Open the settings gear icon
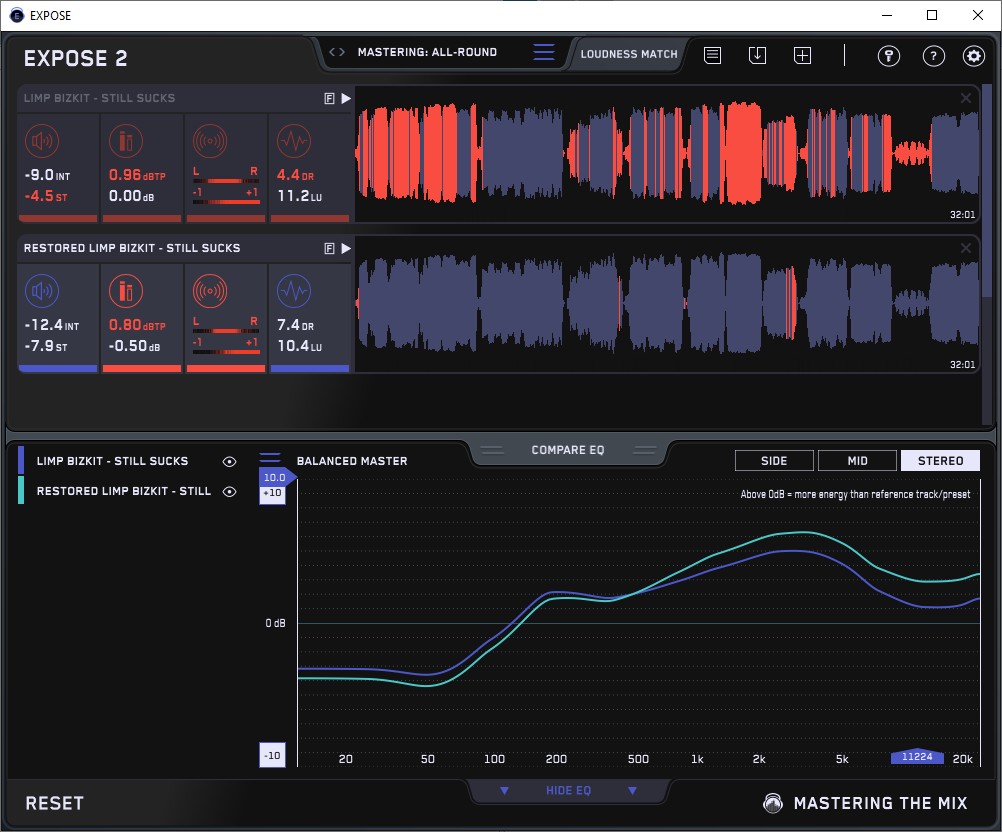The width and height of the screenshot is (1002, 832). tap(973, 56)
